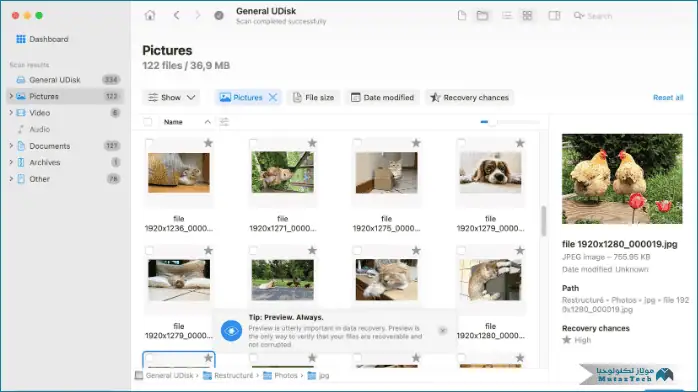The height and width of the screenshot is (392, 698).
Task: Open the 1920x1236 cat thumbnail
Action: click(179, 173)
